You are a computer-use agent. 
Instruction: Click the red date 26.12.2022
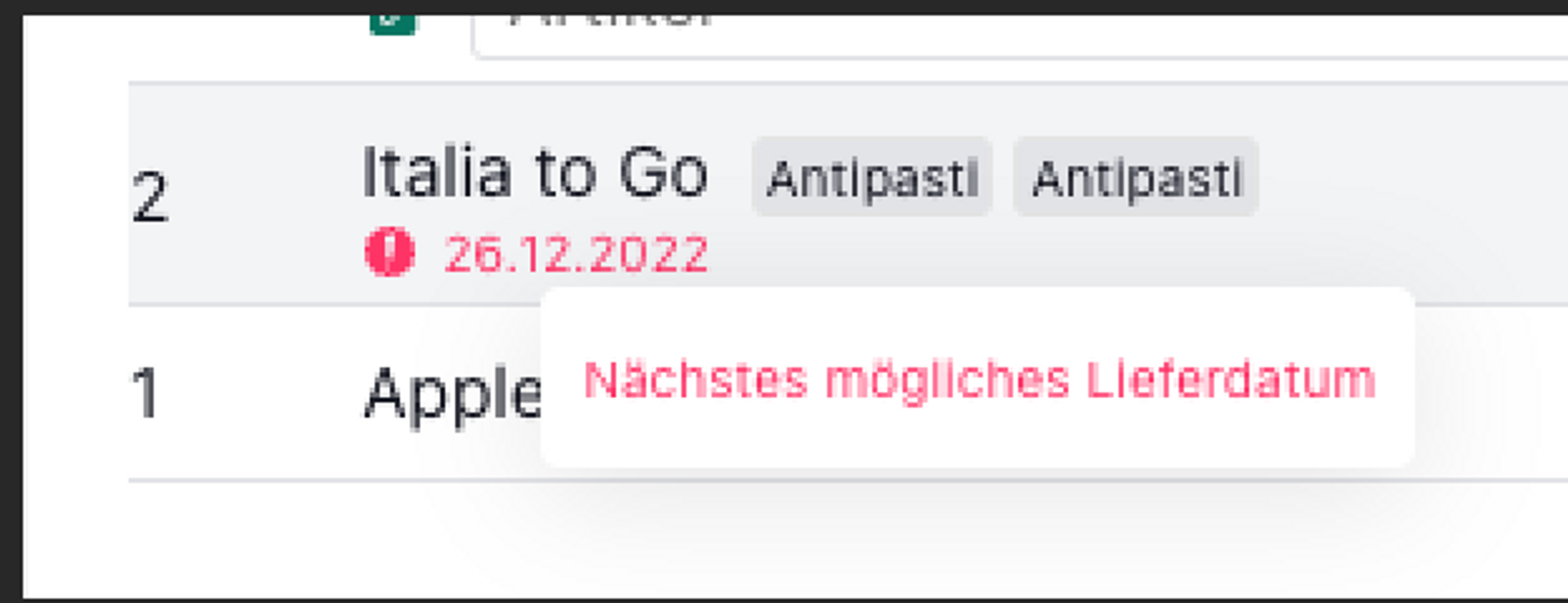576,254
